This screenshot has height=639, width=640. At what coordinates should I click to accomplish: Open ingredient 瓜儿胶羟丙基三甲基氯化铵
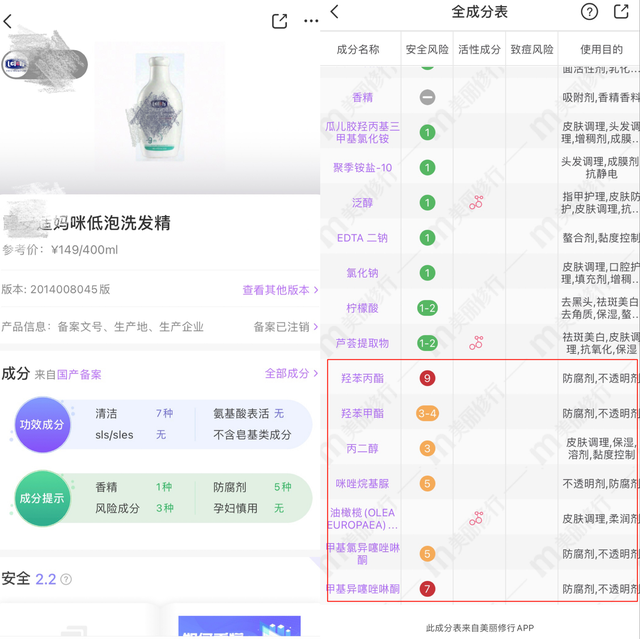coord(362,133)
